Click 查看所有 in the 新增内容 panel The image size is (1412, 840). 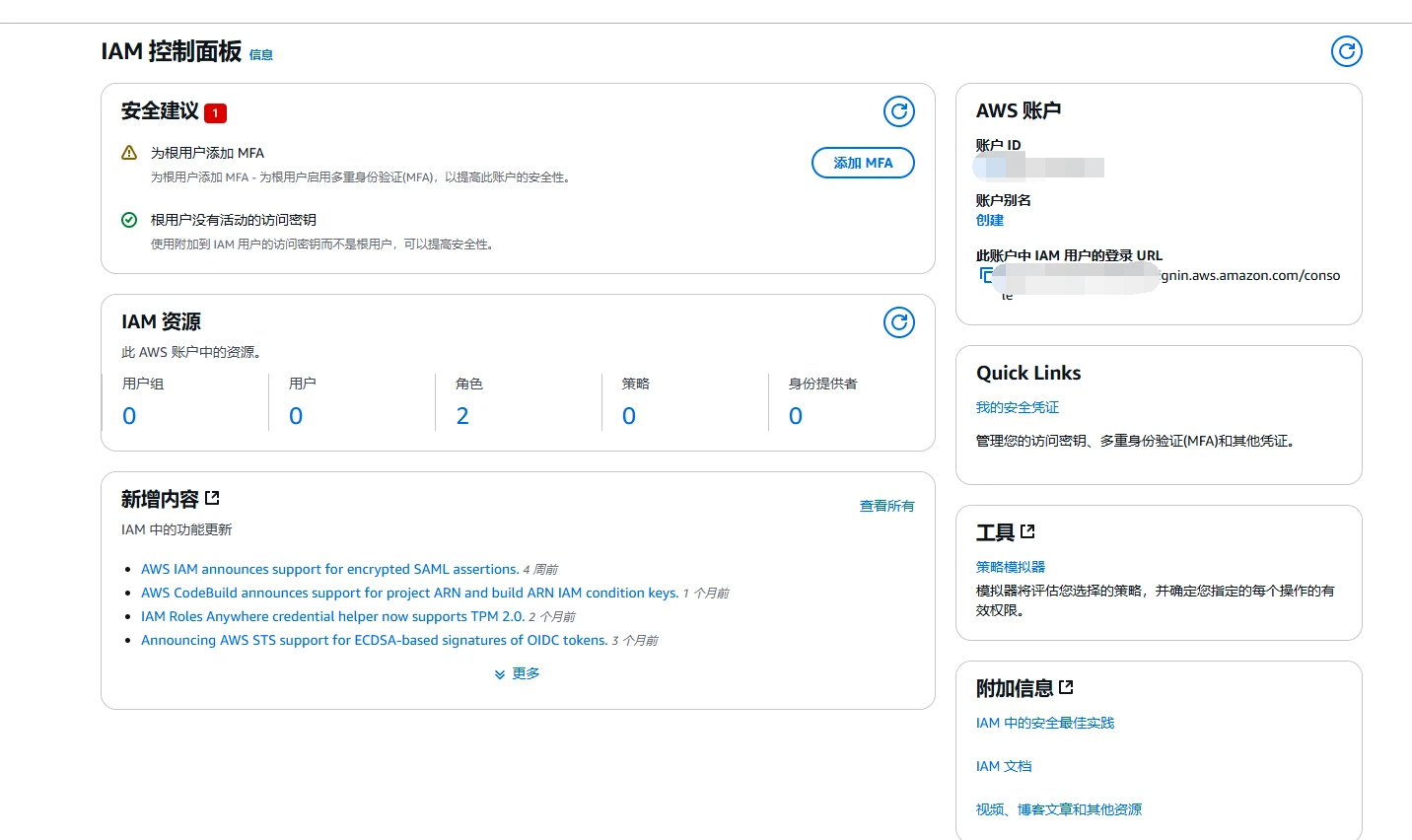(887, 506)
